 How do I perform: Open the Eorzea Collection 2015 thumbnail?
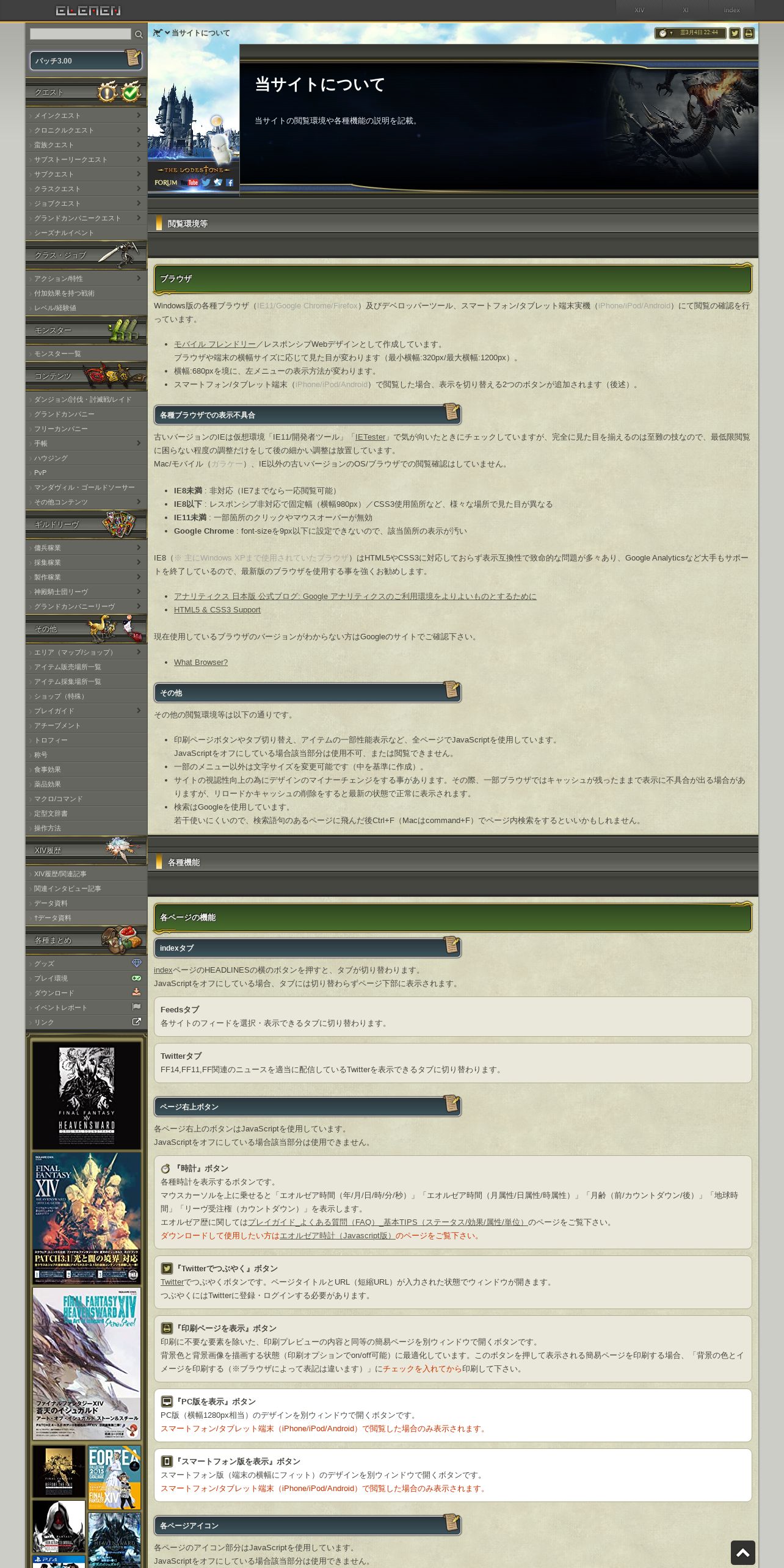click(114, 1477)
